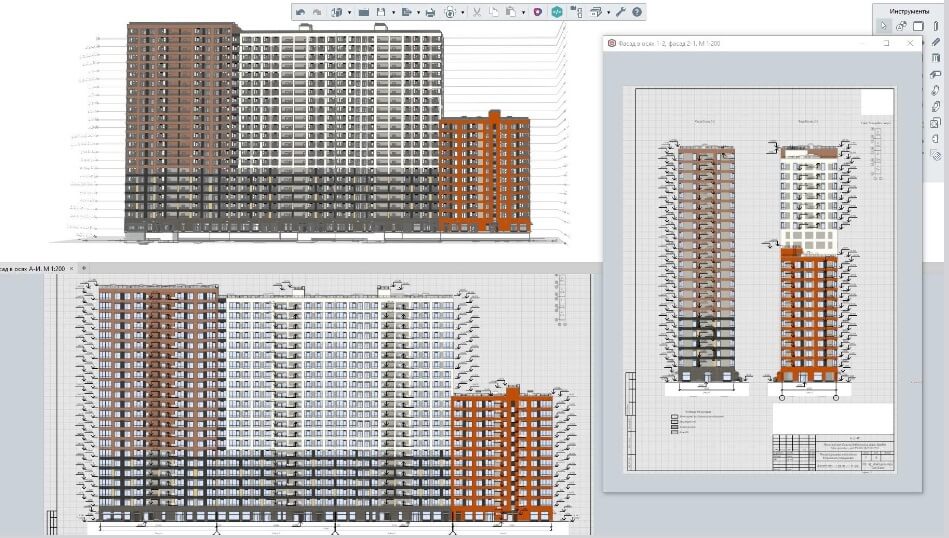
Task: Activate the Select arrow tool in Инструменты
Action: [883, 26]
